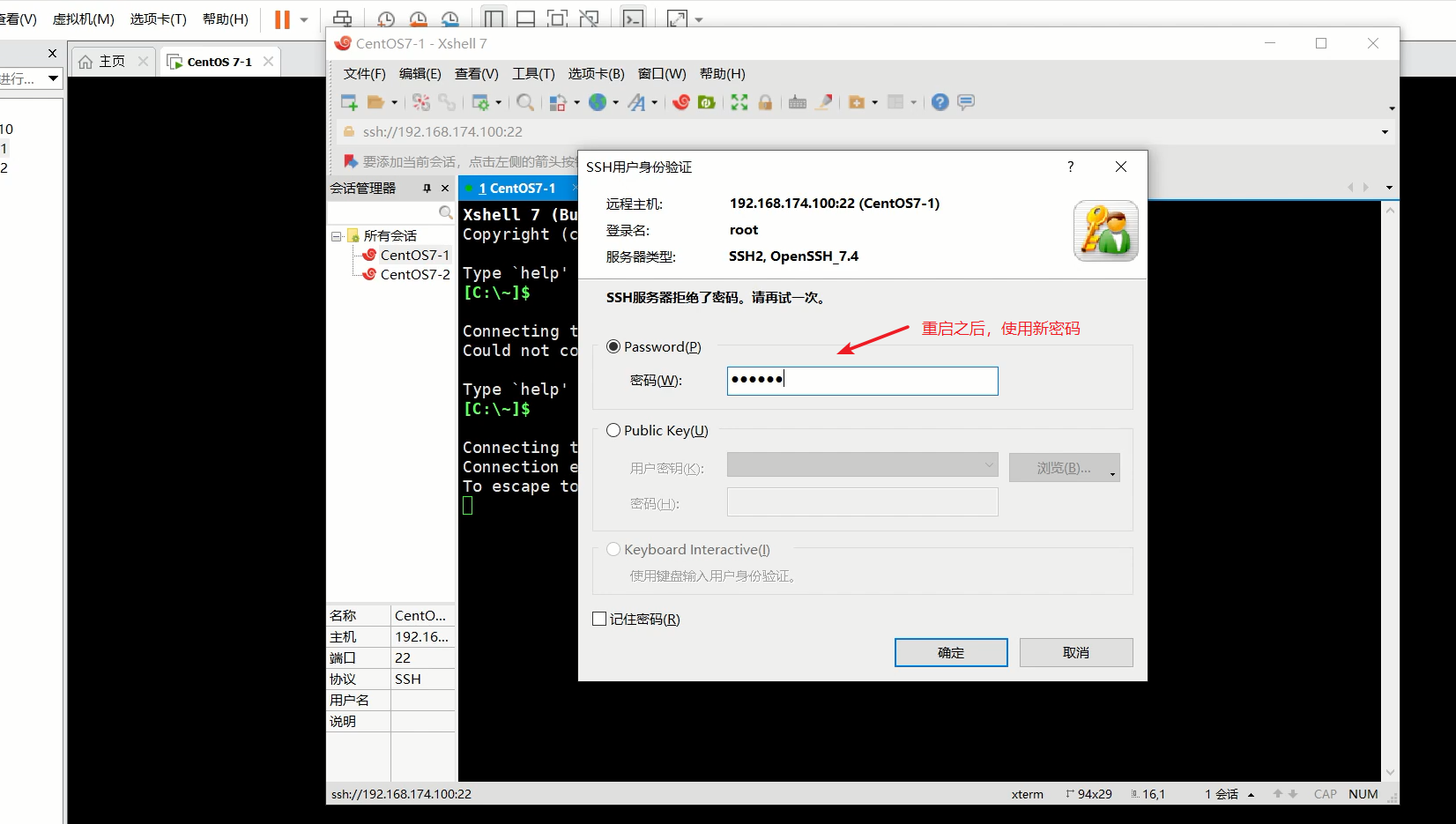The image size is (1456, 824).
Task: Close the session manager panel
Action: (x=445, y=189)
